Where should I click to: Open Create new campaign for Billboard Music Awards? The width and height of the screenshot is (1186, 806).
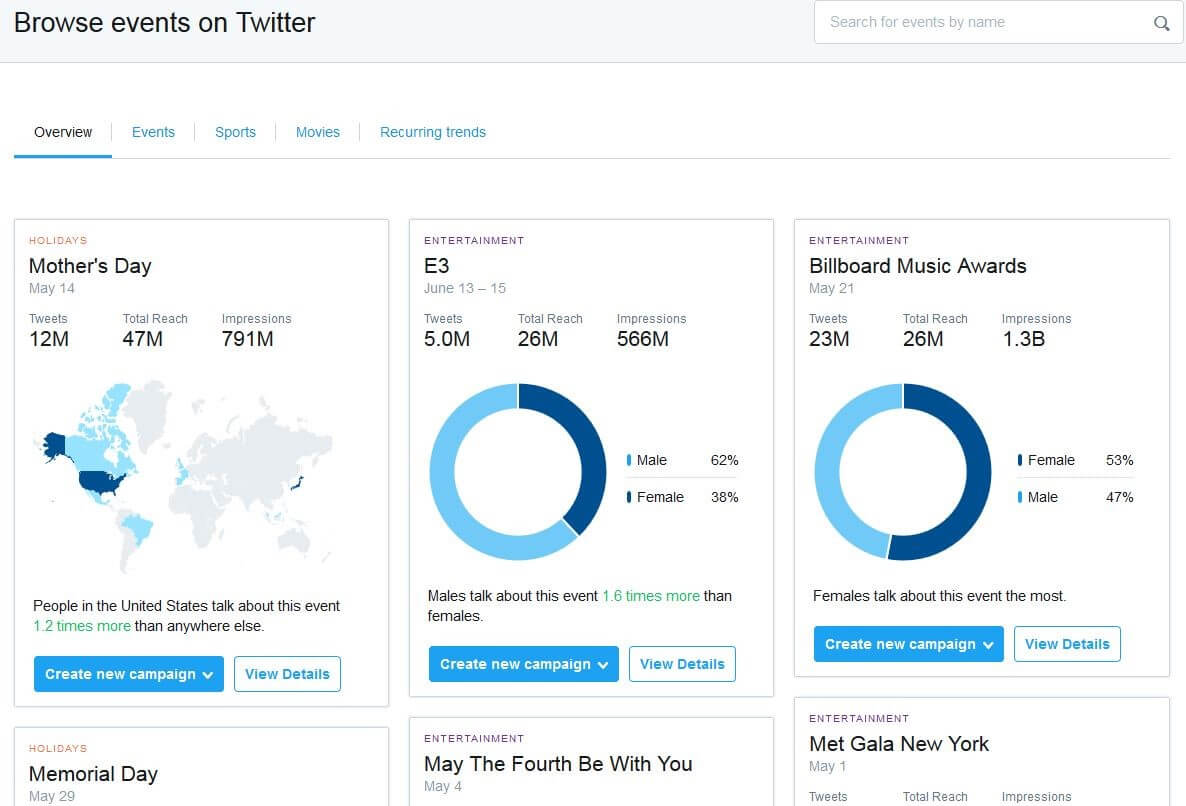(x=909, y=644)
